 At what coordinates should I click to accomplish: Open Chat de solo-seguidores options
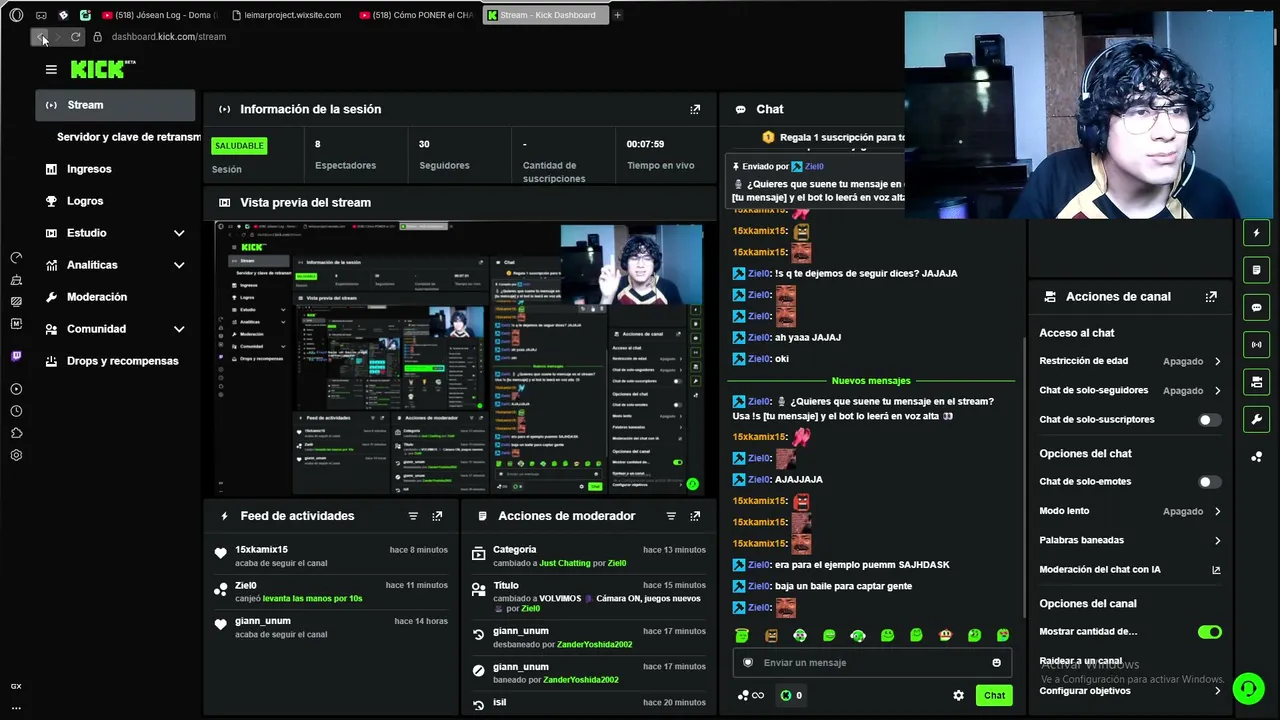click(1130, 390)
